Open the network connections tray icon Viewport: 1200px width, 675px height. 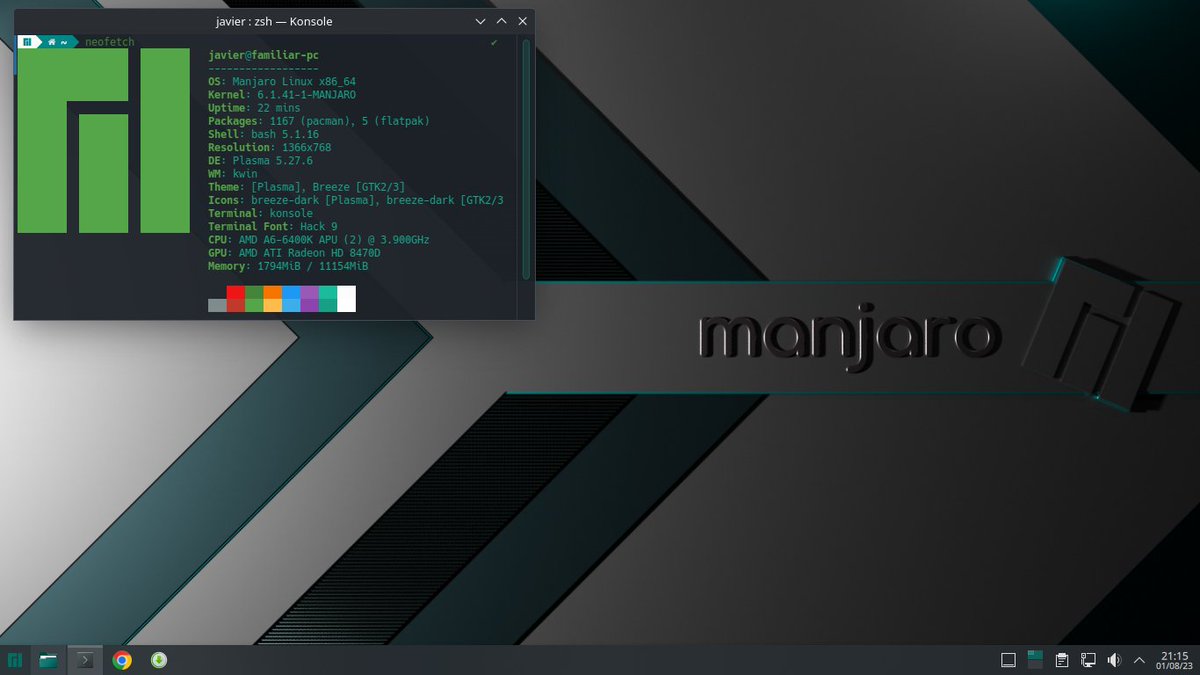point(1088,660)
